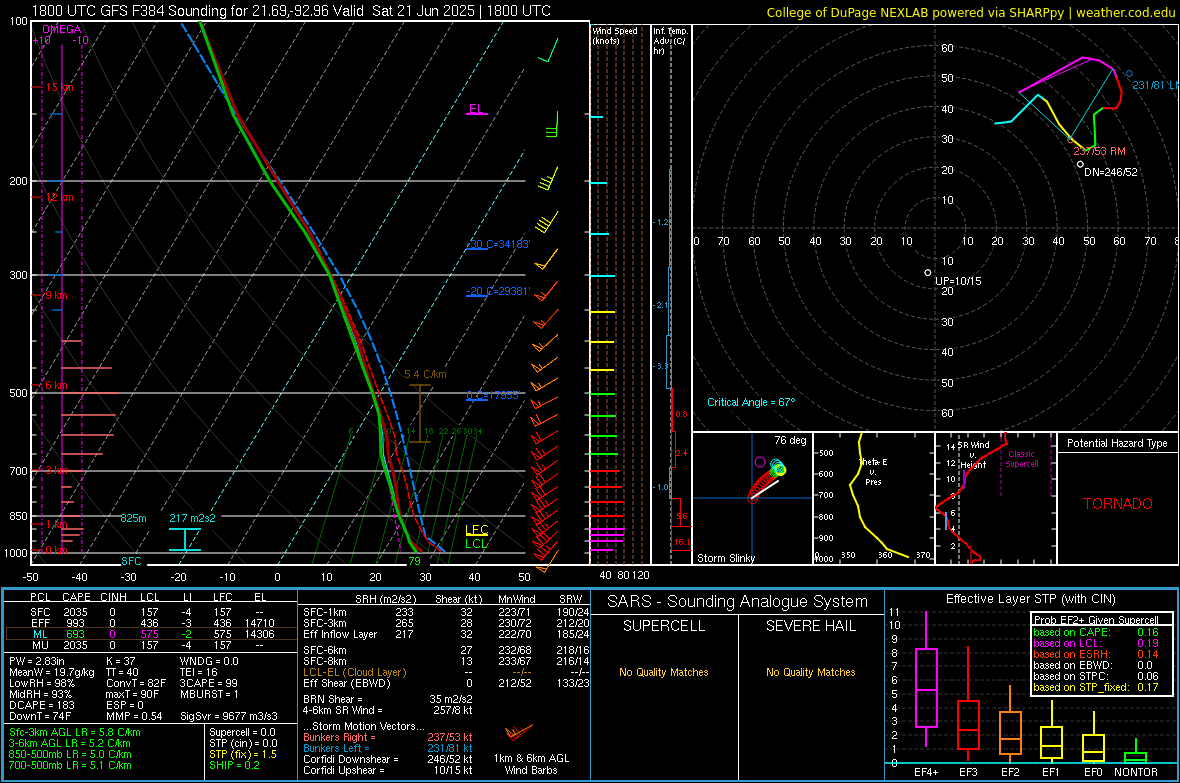Click Critical Angle = 67° text
The height and width of the screenshot is (783, 1180).
[751, 402]
